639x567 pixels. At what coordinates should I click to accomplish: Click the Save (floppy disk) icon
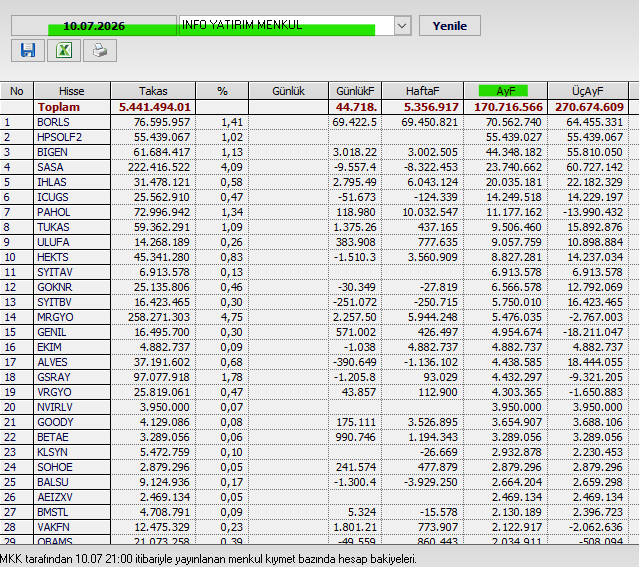tap(28, 51)
